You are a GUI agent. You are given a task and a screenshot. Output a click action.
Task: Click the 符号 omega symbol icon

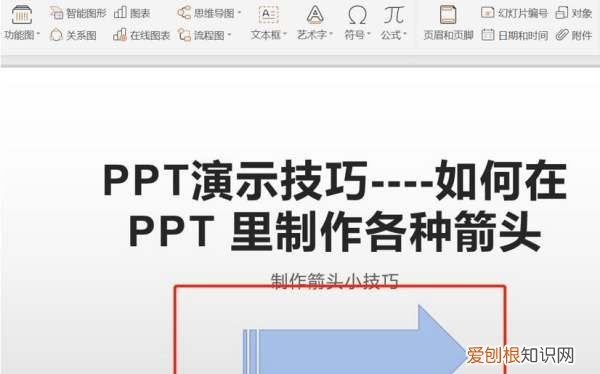point(357,15)
